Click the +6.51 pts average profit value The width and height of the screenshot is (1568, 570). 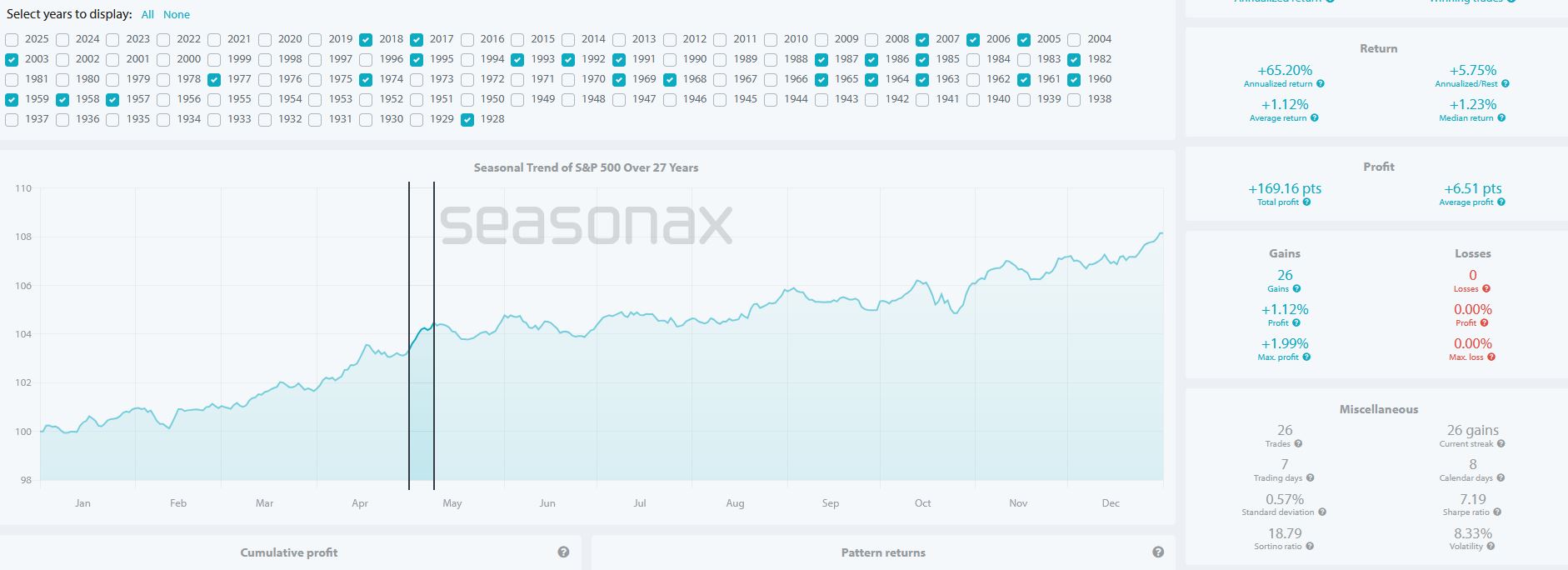tap(1472, 189)
